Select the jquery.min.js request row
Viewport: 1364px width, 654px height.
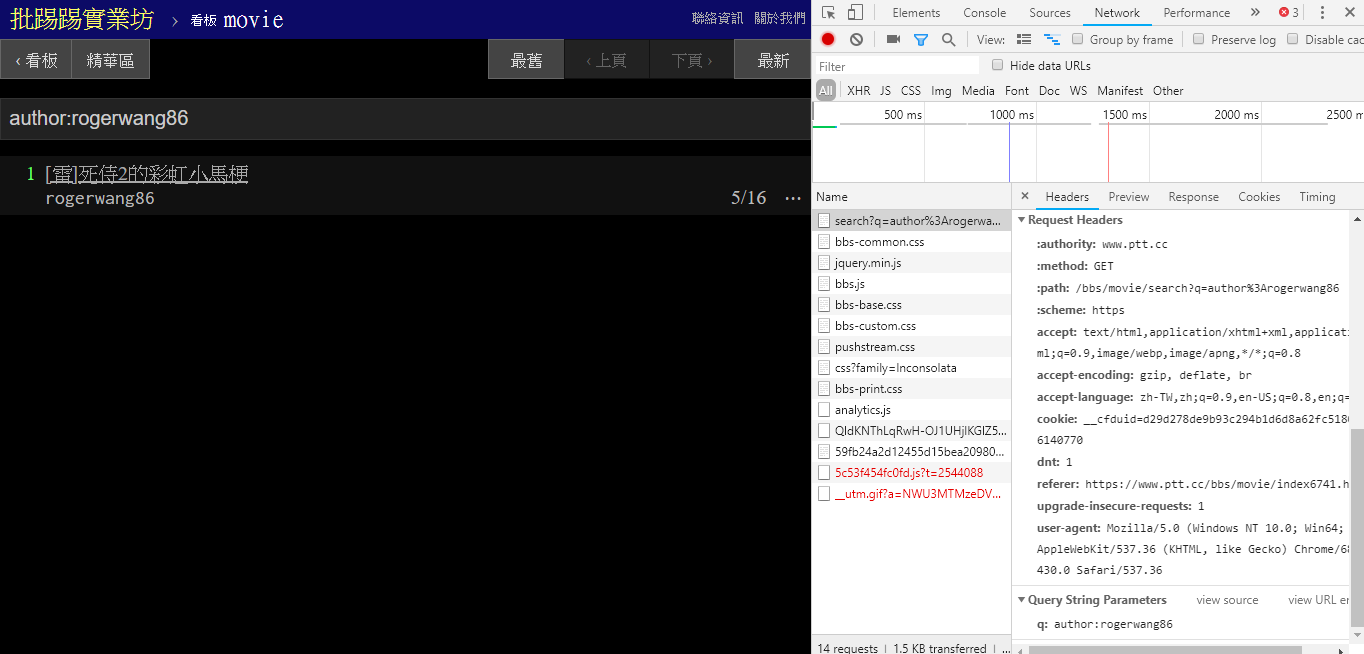click(x=911, y=263)
